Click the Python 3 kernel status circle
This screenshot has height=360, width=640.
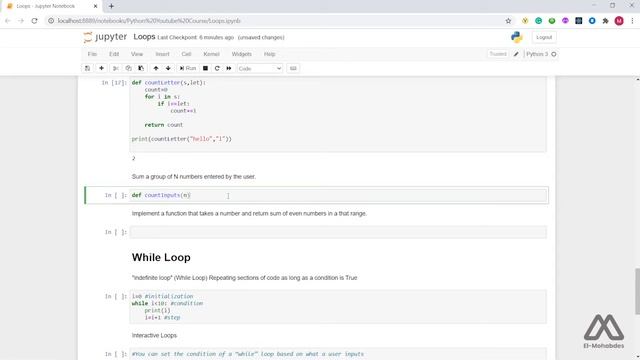tap(554, 54)
